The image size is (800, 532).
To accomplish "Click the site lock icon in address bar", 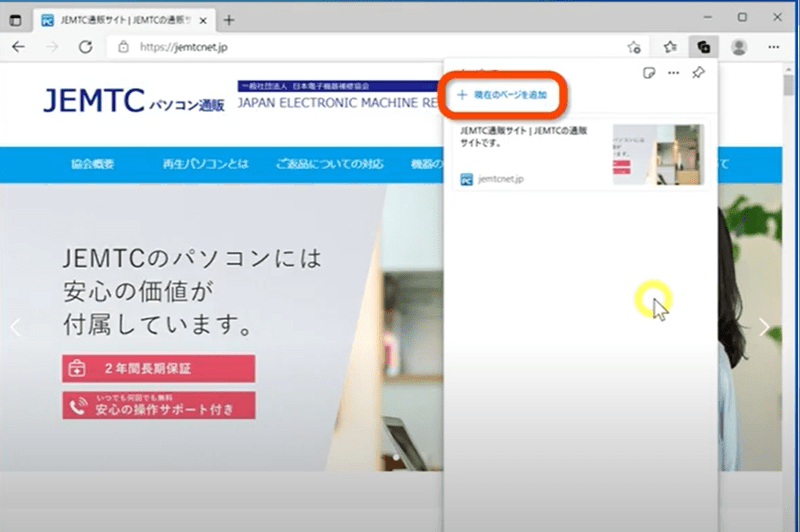I will [123, 47].
